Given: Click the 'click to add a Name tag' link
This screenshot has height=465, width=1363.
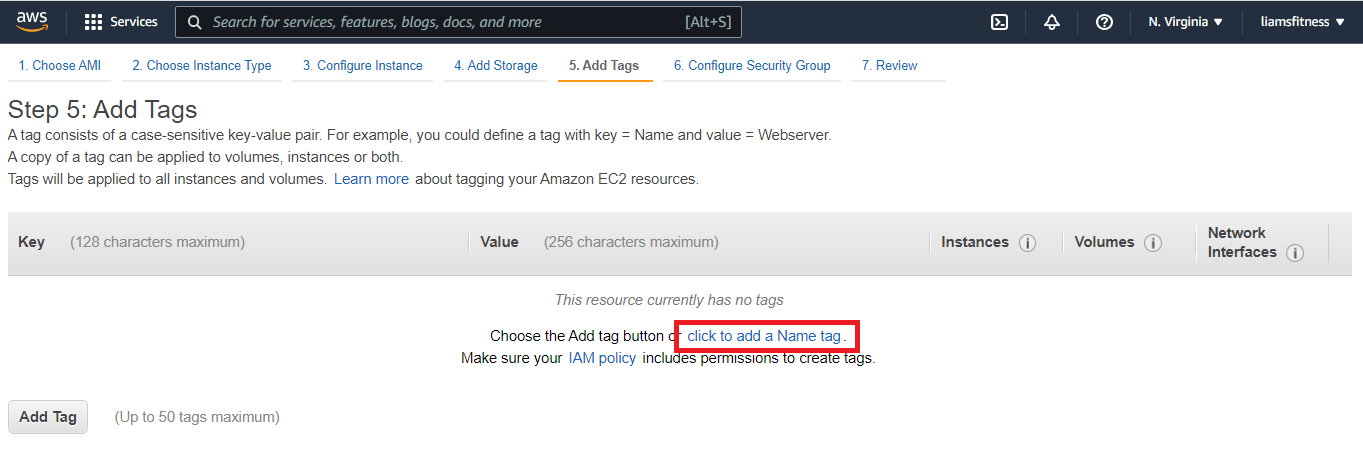Looking at the screenshot, I should tap(764, 336).
